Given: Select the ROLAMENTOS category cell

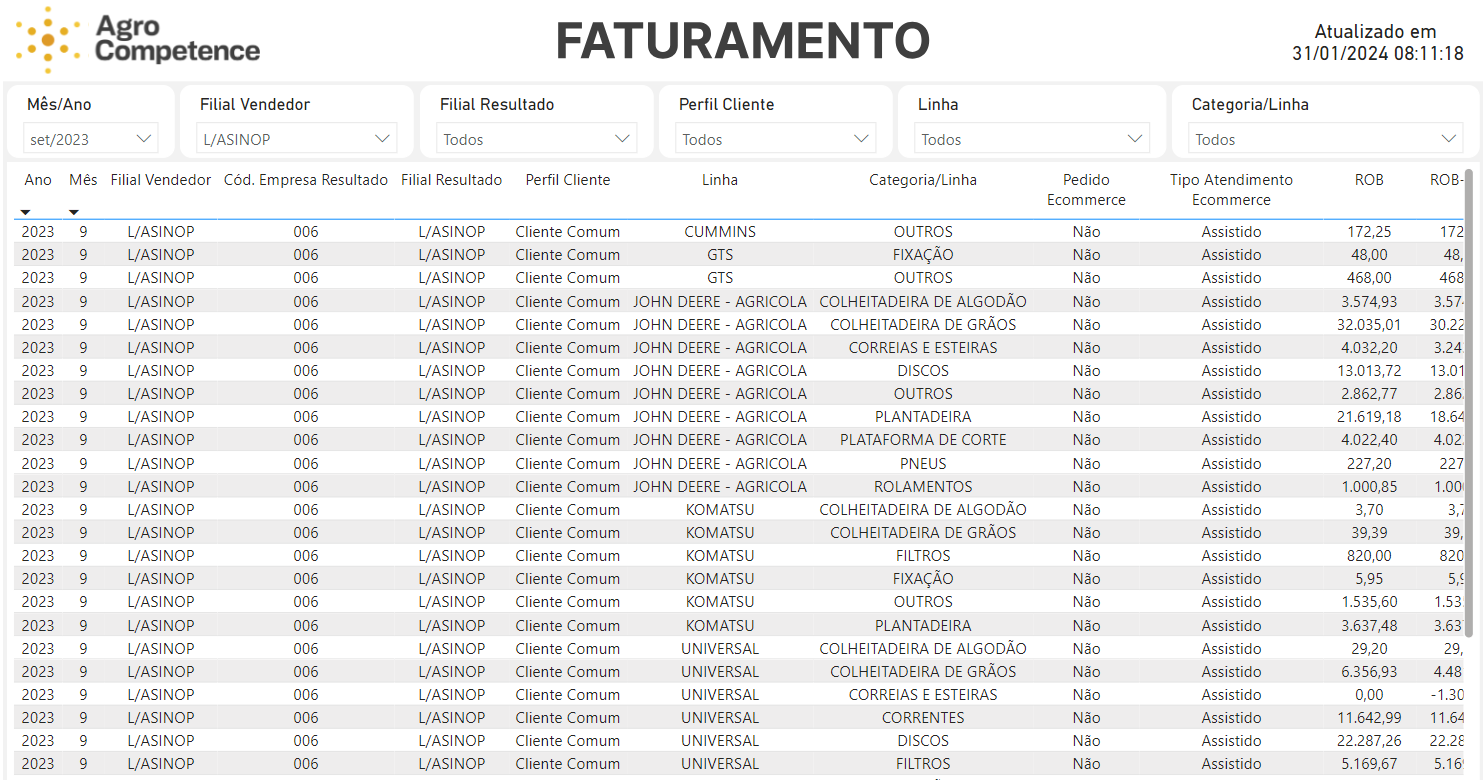Looking at the screenshot, I should [923, 487].
